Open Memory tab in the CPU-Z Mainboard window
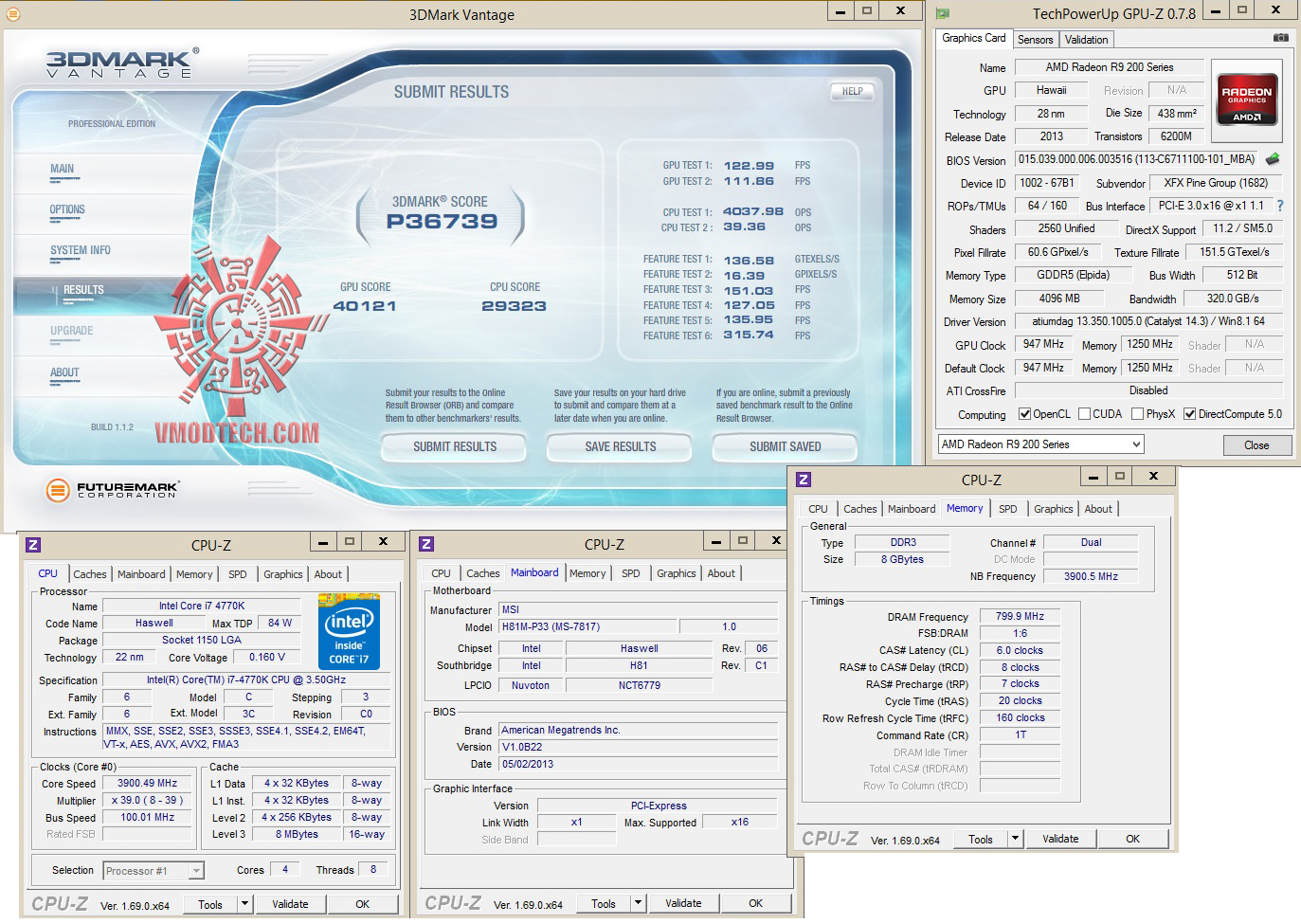1301x924 pixels. coord(587,573)
